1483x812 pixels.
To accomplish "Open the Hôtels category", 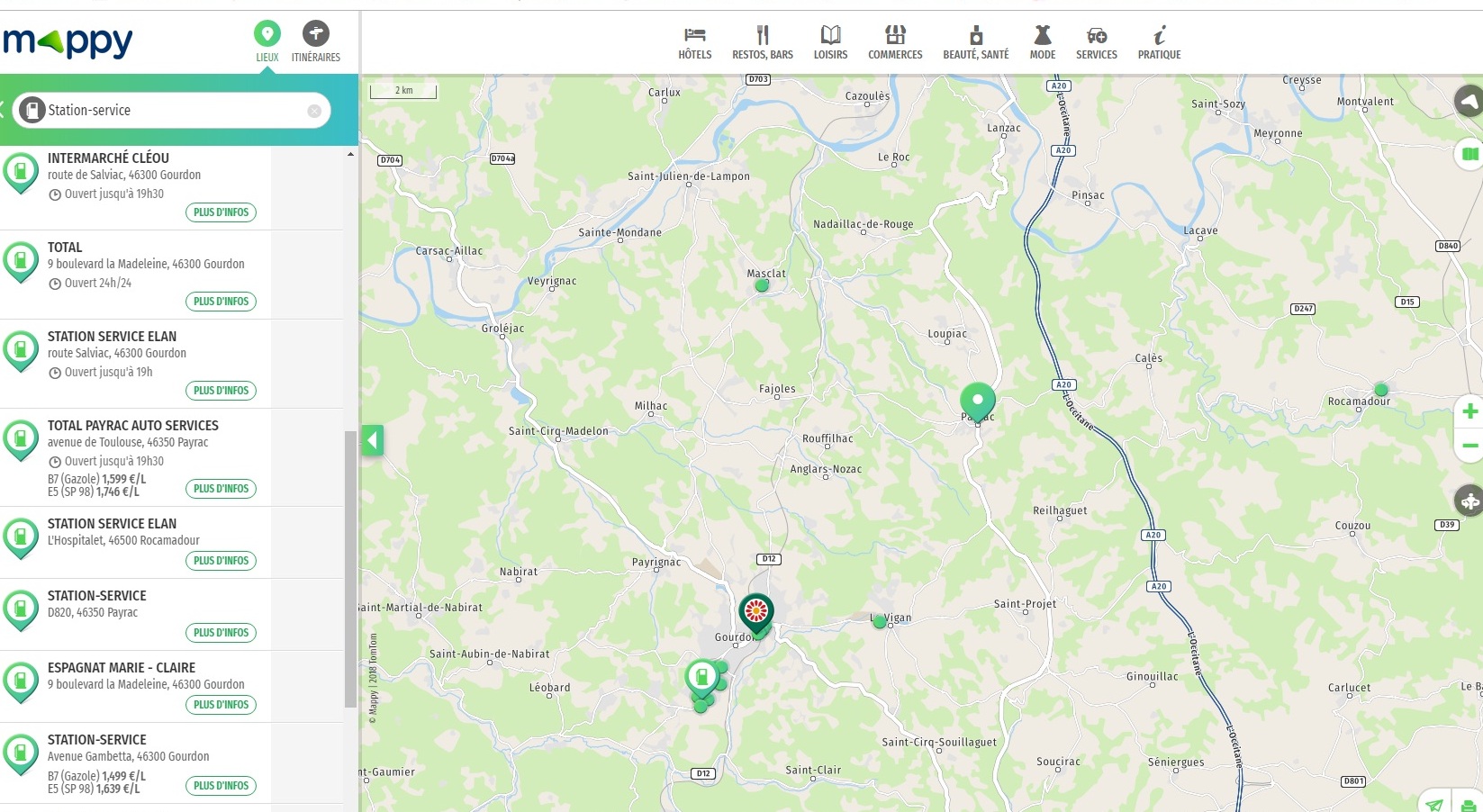I will (x=694, y=42).
